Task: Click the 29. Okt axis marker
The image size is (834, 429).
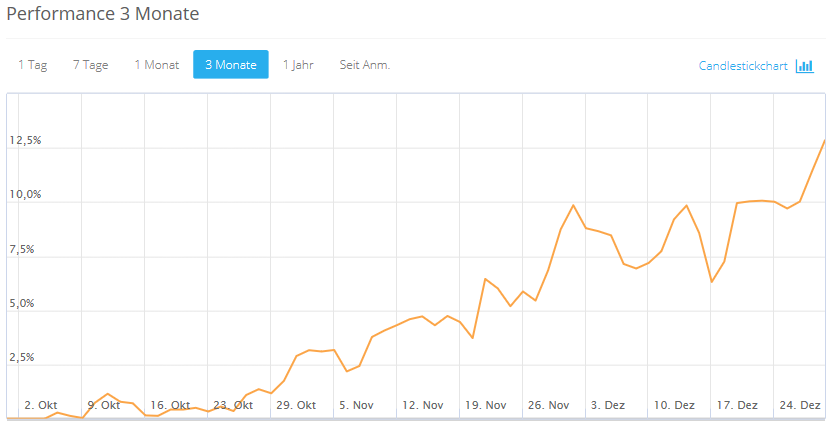Action: 296,405
